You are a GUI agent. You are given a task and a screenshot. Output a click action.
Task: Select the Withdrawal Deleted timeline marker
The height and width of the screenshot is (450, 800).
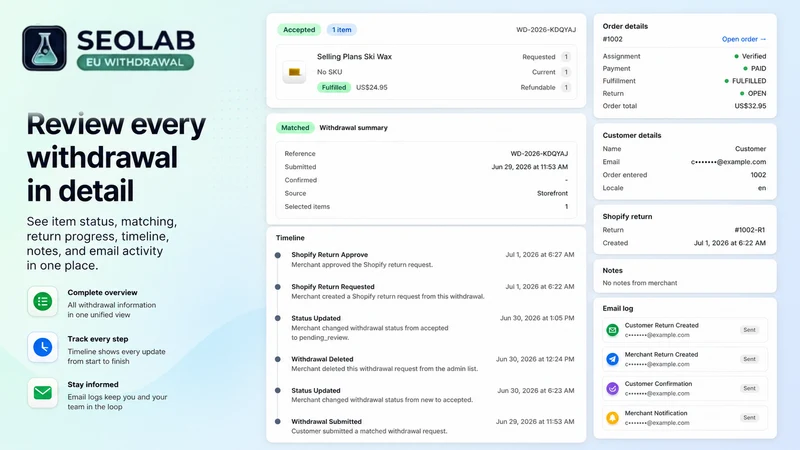(x=278, y=359)
